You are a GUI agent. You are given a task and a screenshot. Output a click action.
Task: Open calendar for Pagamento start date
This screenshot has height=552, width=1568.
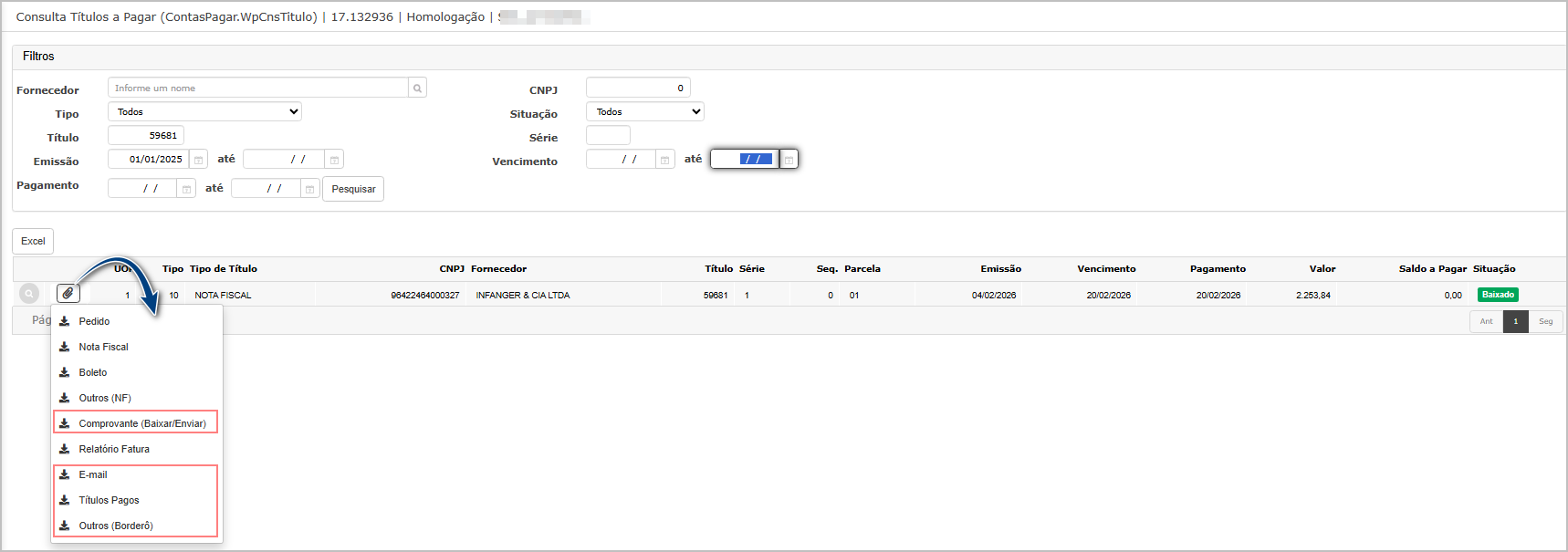pos(186,189)
